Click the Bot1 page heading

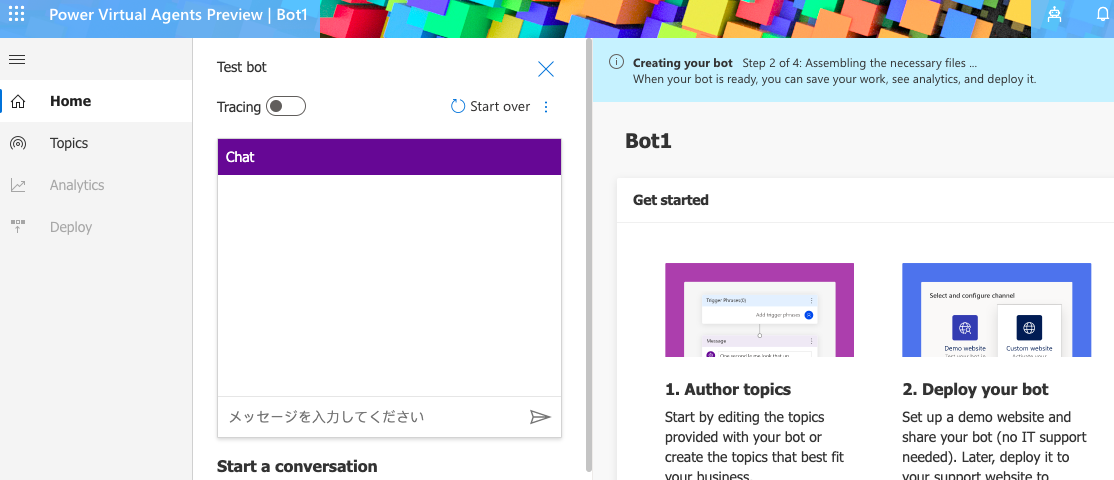649,141
